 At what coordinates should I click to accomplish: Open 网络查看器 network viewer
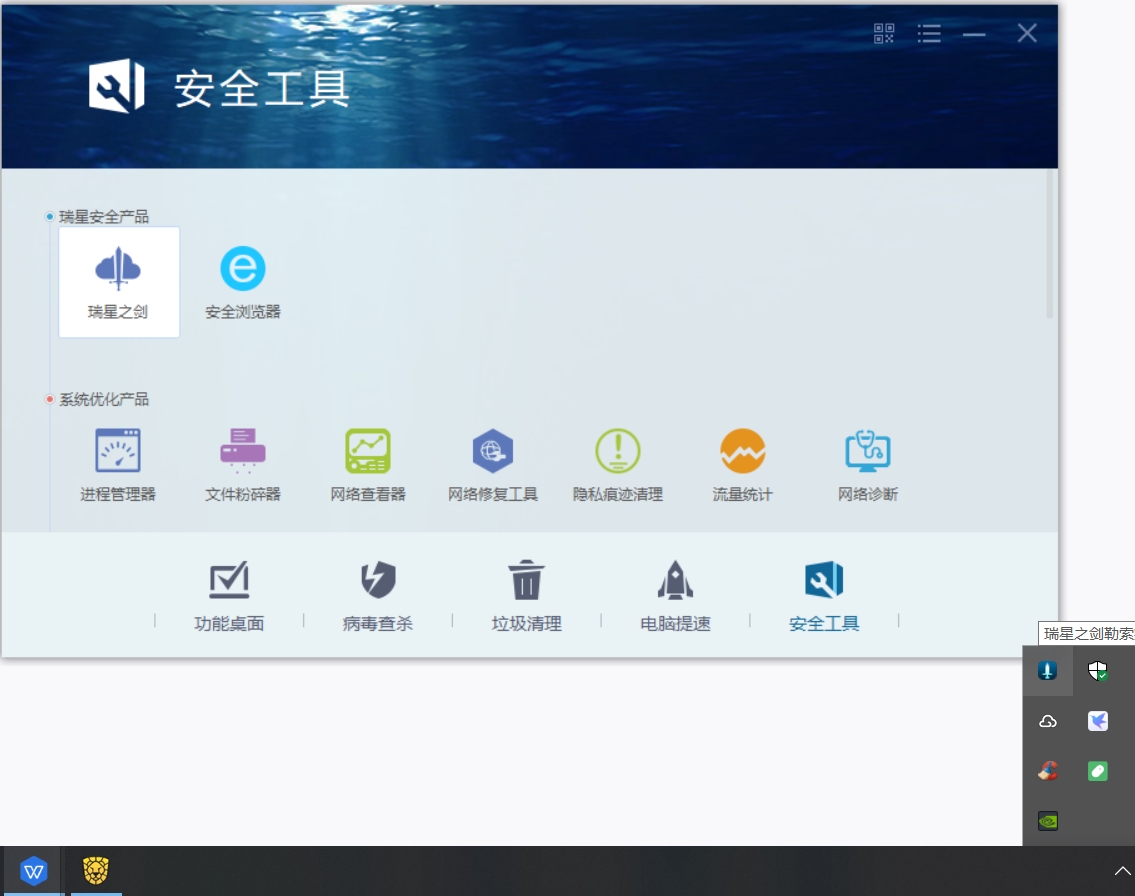(x=368, y=465)
